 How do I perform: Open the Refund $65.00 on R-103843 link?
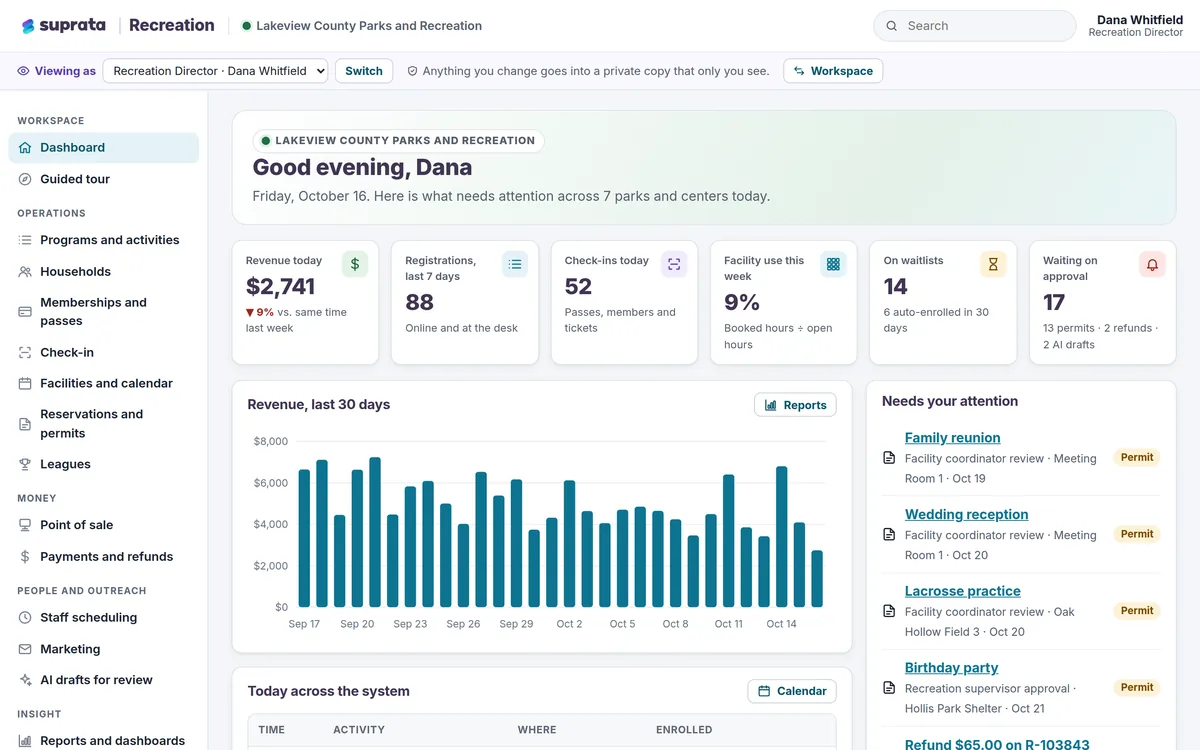997,744
